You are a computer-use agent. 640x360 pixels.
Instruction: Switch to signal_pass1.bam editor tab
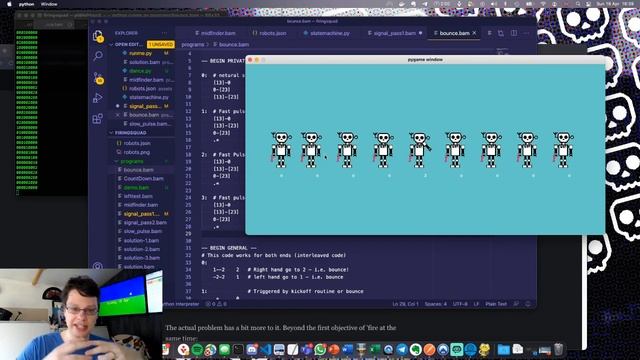pos(395,33)
